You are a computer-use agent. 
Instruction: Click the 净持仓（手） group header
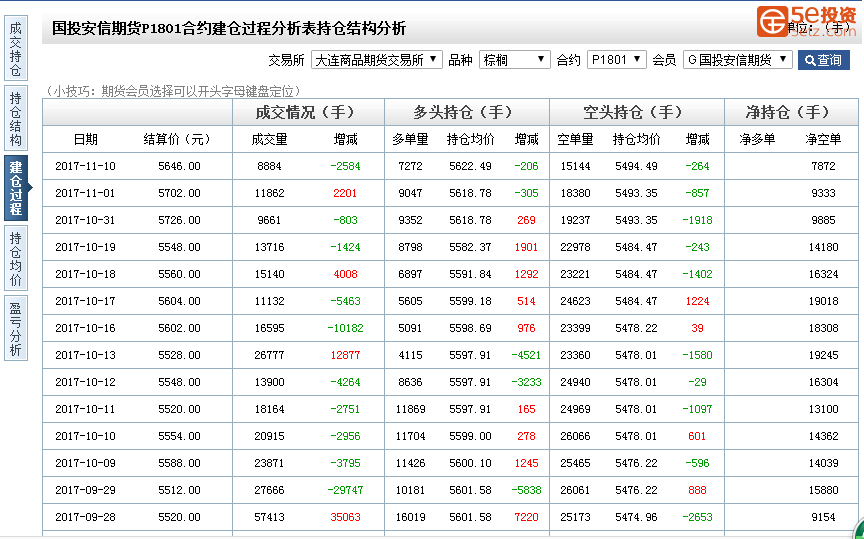791,112
